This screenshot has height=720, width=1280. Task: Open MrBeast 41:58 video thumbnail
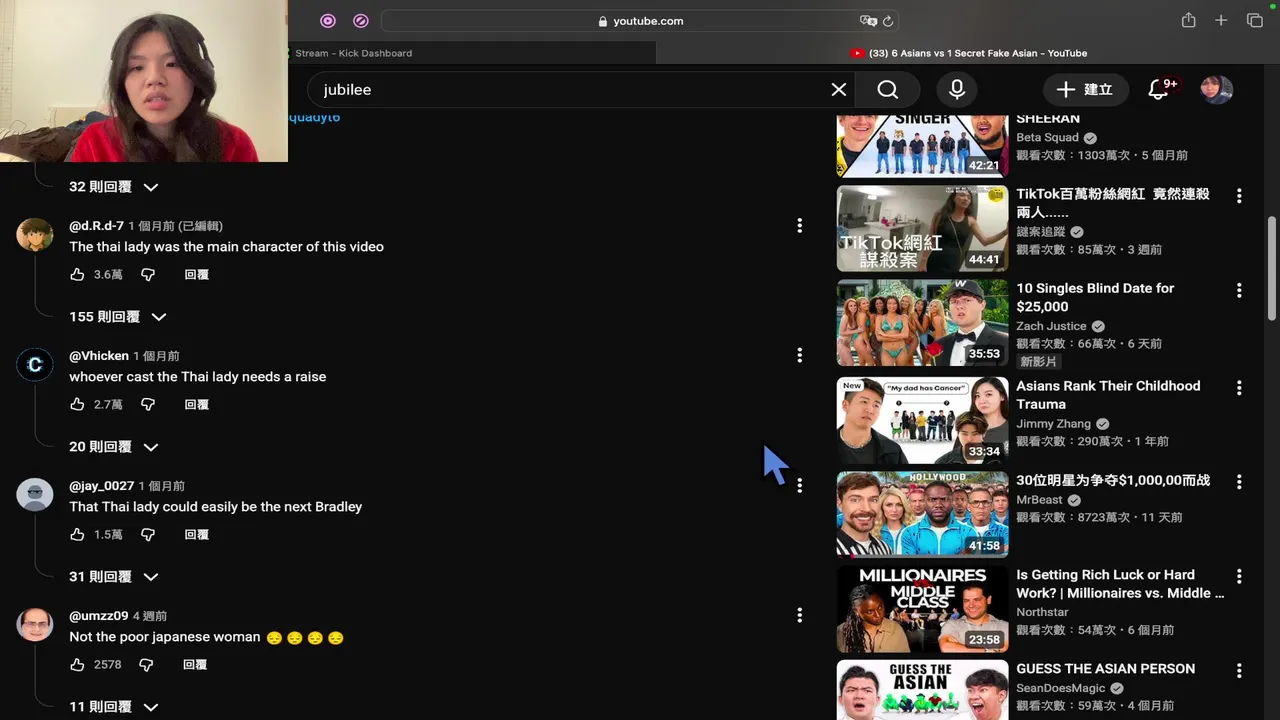click(922, 514)
